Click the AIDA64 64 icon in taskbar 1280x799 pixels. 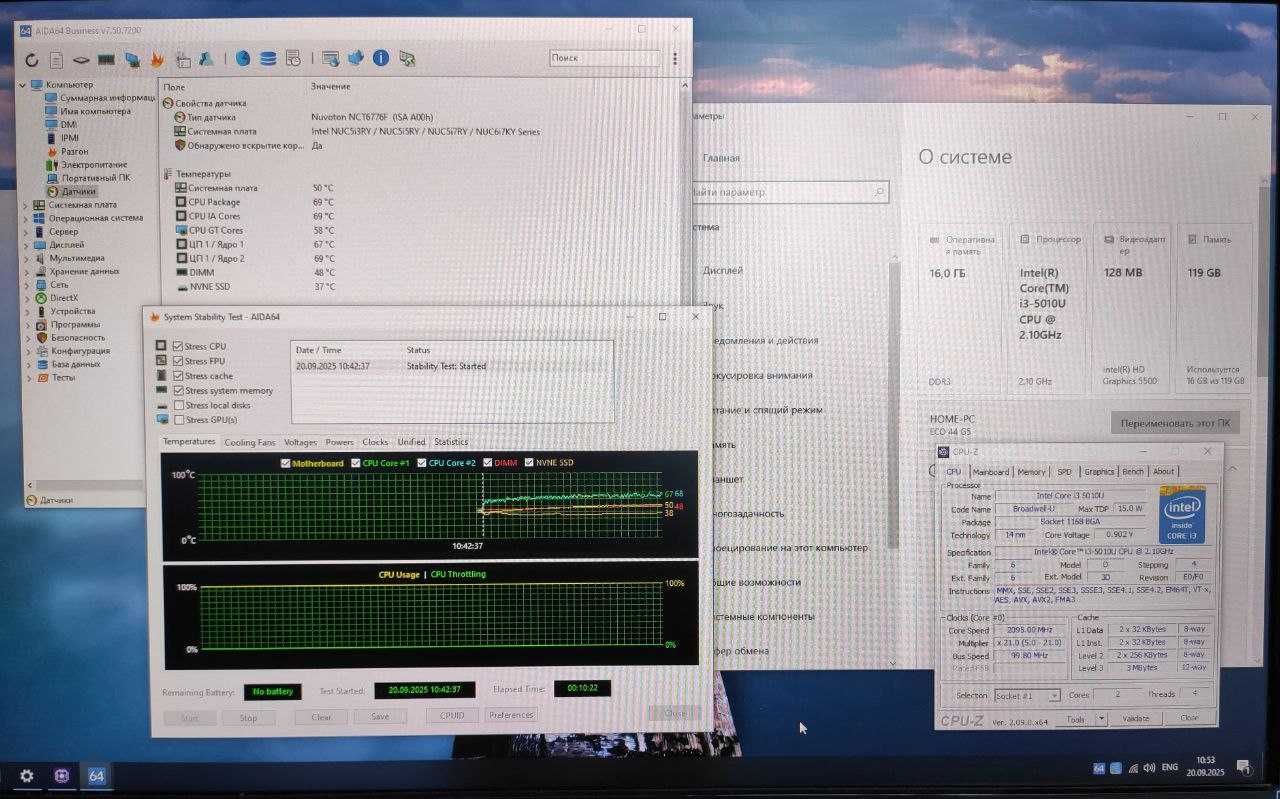97,775
